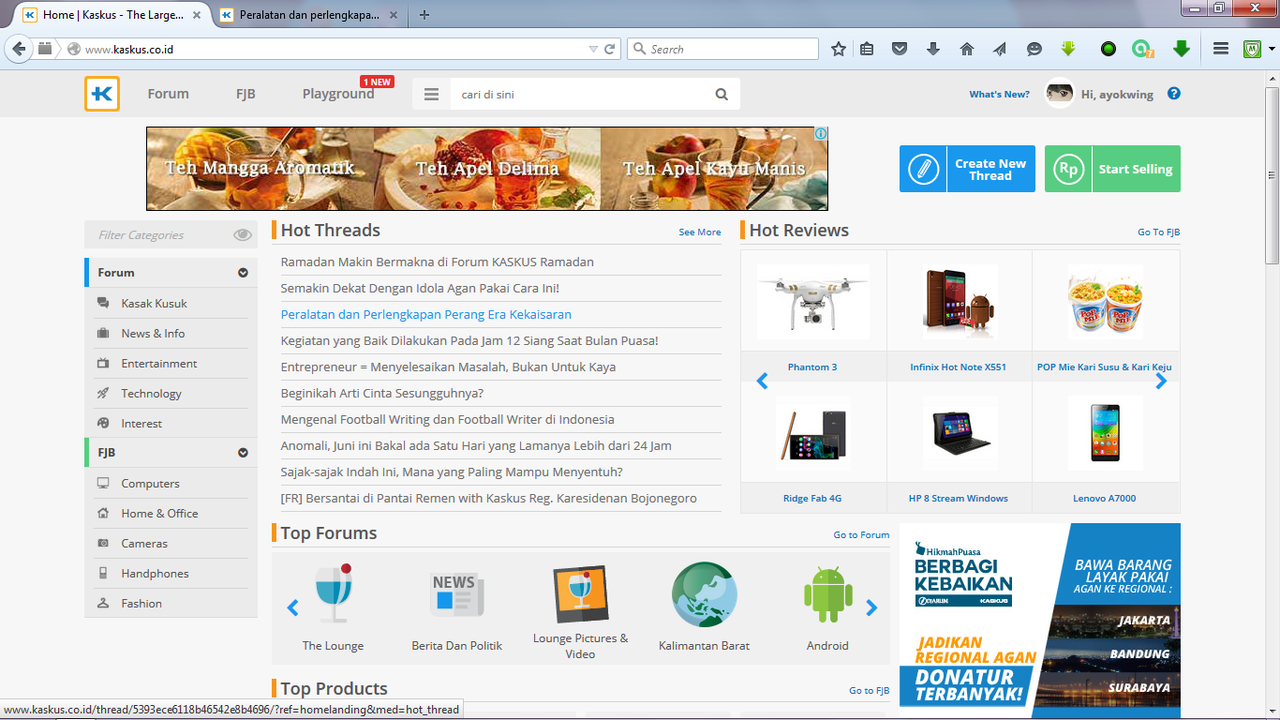Select Entertainment in the Forum sidebar
The image size is (1280, 720).
pos(159,363)
